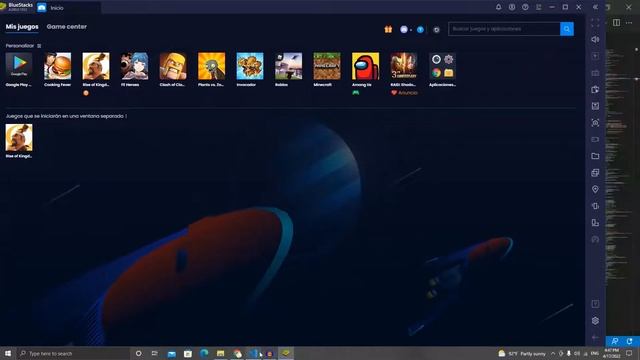Open BlueStacks settings gear in sidebar
This screenshot has width=640, height=360.
595,321
